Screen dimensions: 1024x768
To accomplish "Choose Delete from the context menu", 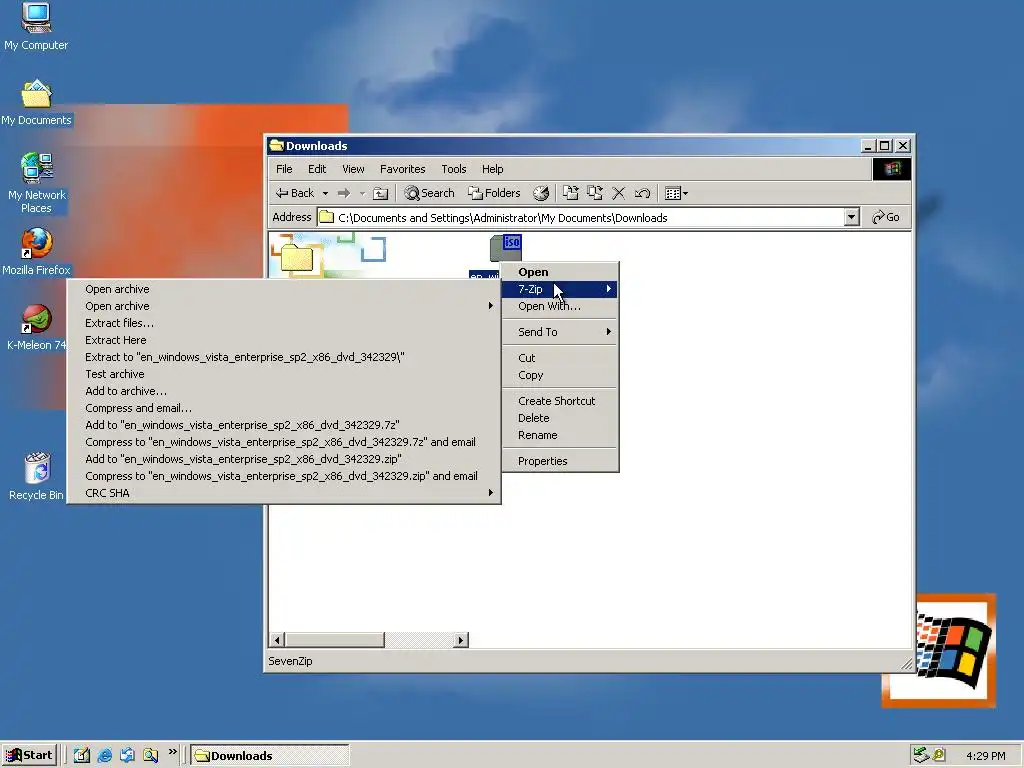I will coord(560,418).
